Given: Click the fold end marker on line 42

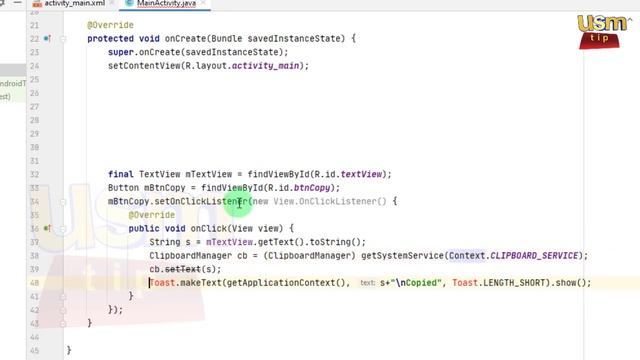Looking at the screenshot, I should [x=63, y=310].
